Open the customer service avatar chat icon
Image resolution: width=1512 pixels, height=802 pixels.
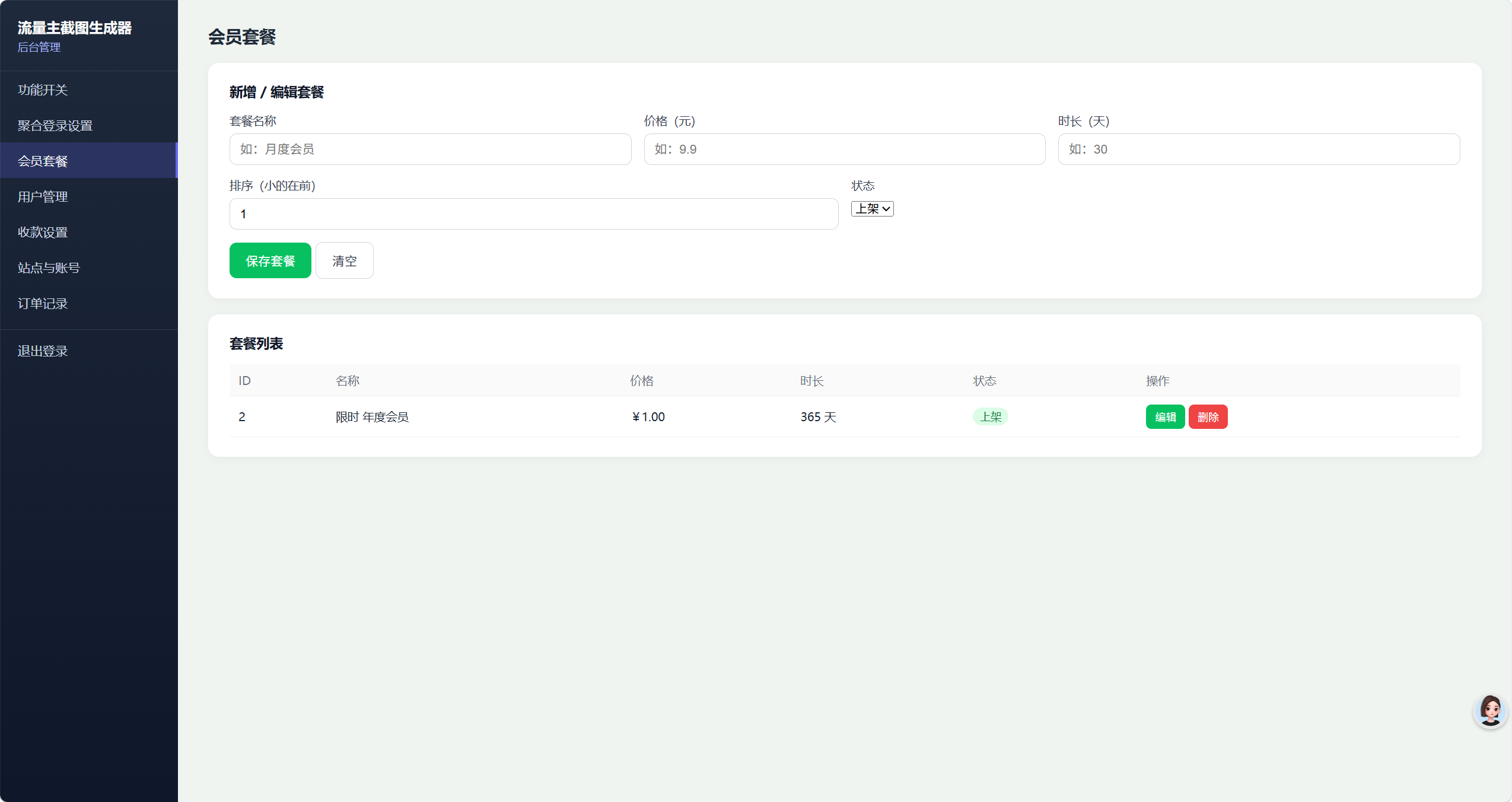coord(1490,711)
